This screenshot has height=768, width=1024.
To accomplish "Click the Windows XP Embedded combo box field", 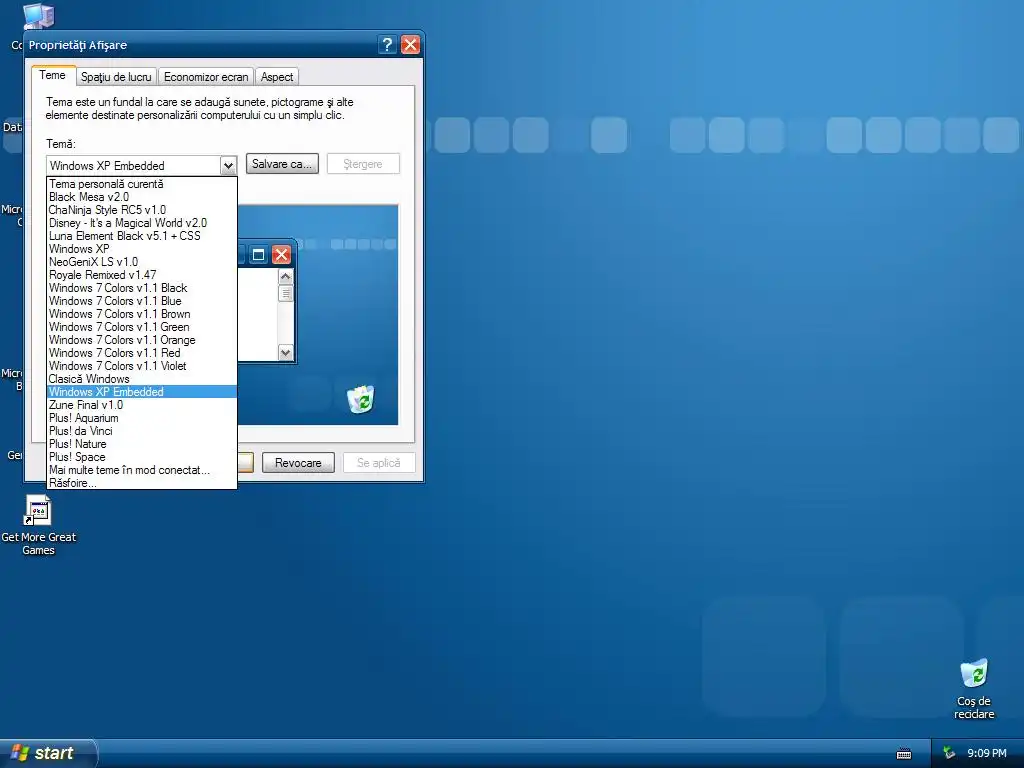I will click(134, 165).
